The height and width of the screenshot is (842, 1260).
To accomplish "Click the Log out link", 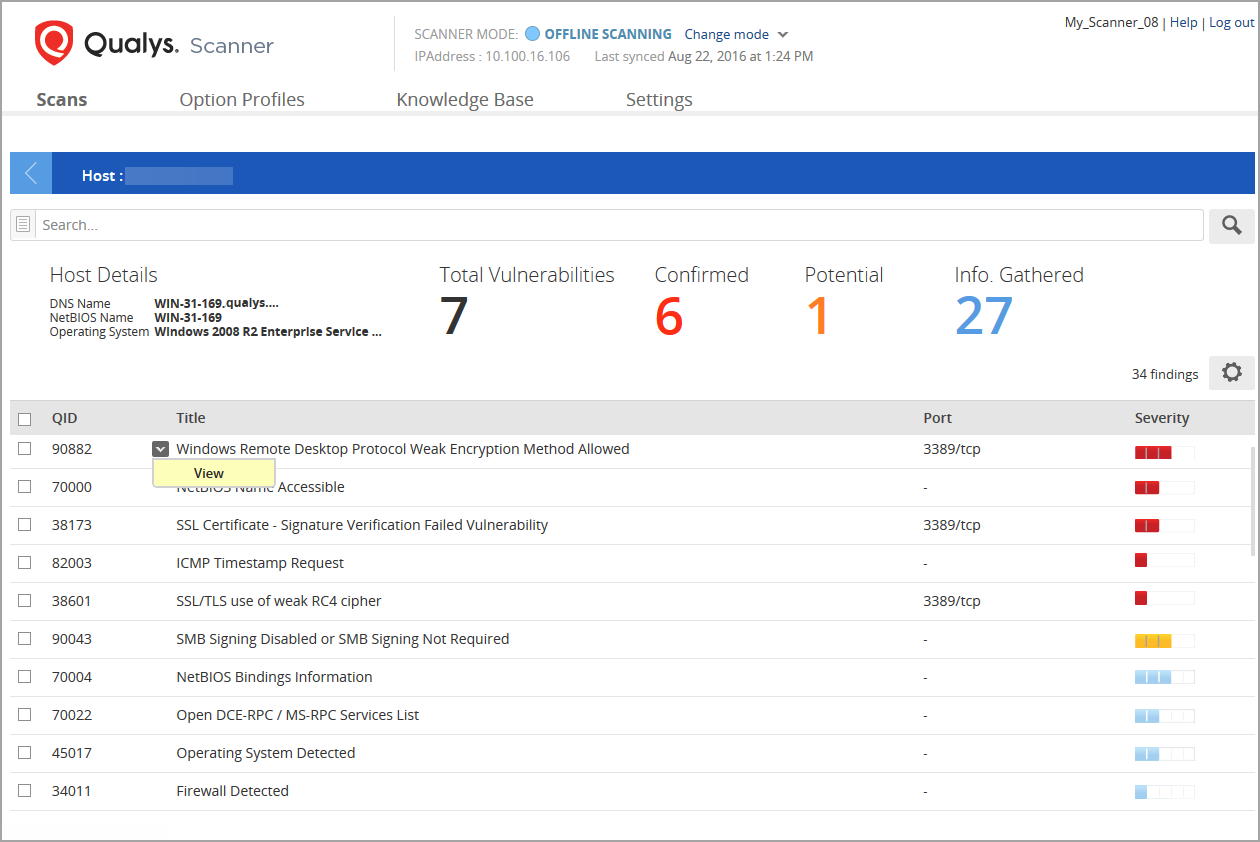I will click(x=1231, y=23).
